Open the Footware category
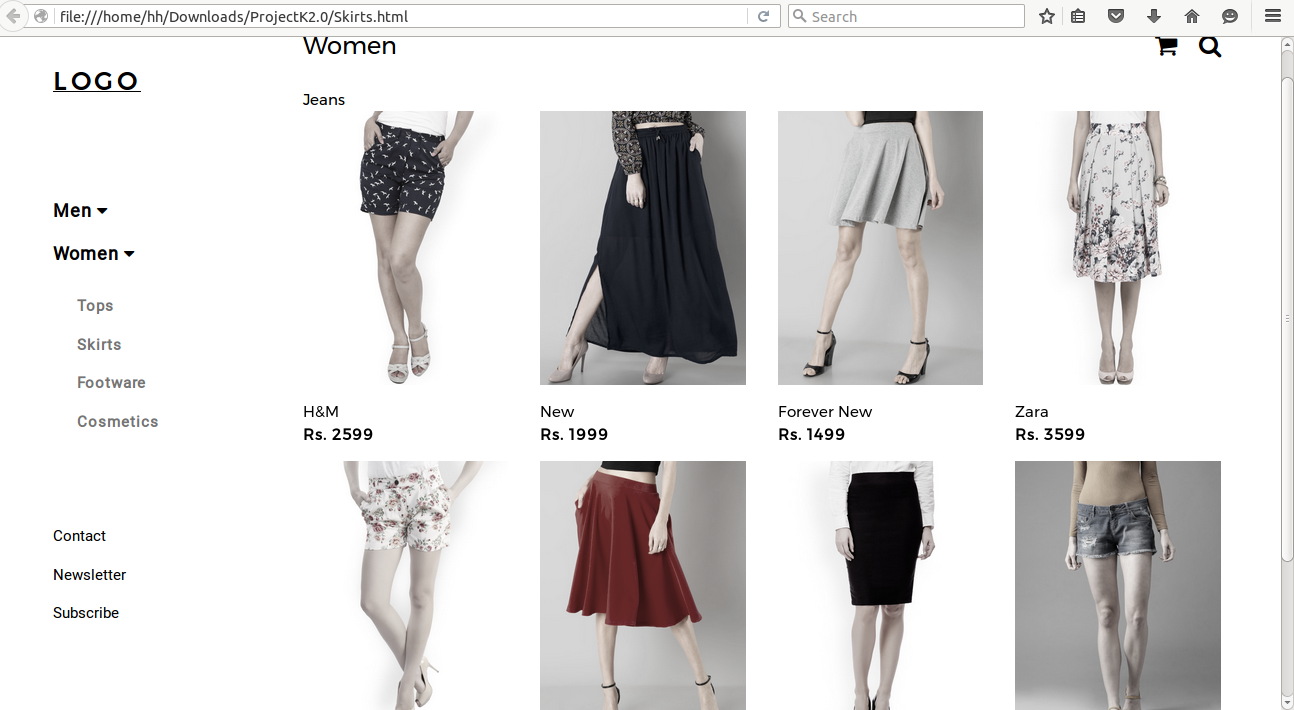The image size is (1294, 710). (111, 382)
